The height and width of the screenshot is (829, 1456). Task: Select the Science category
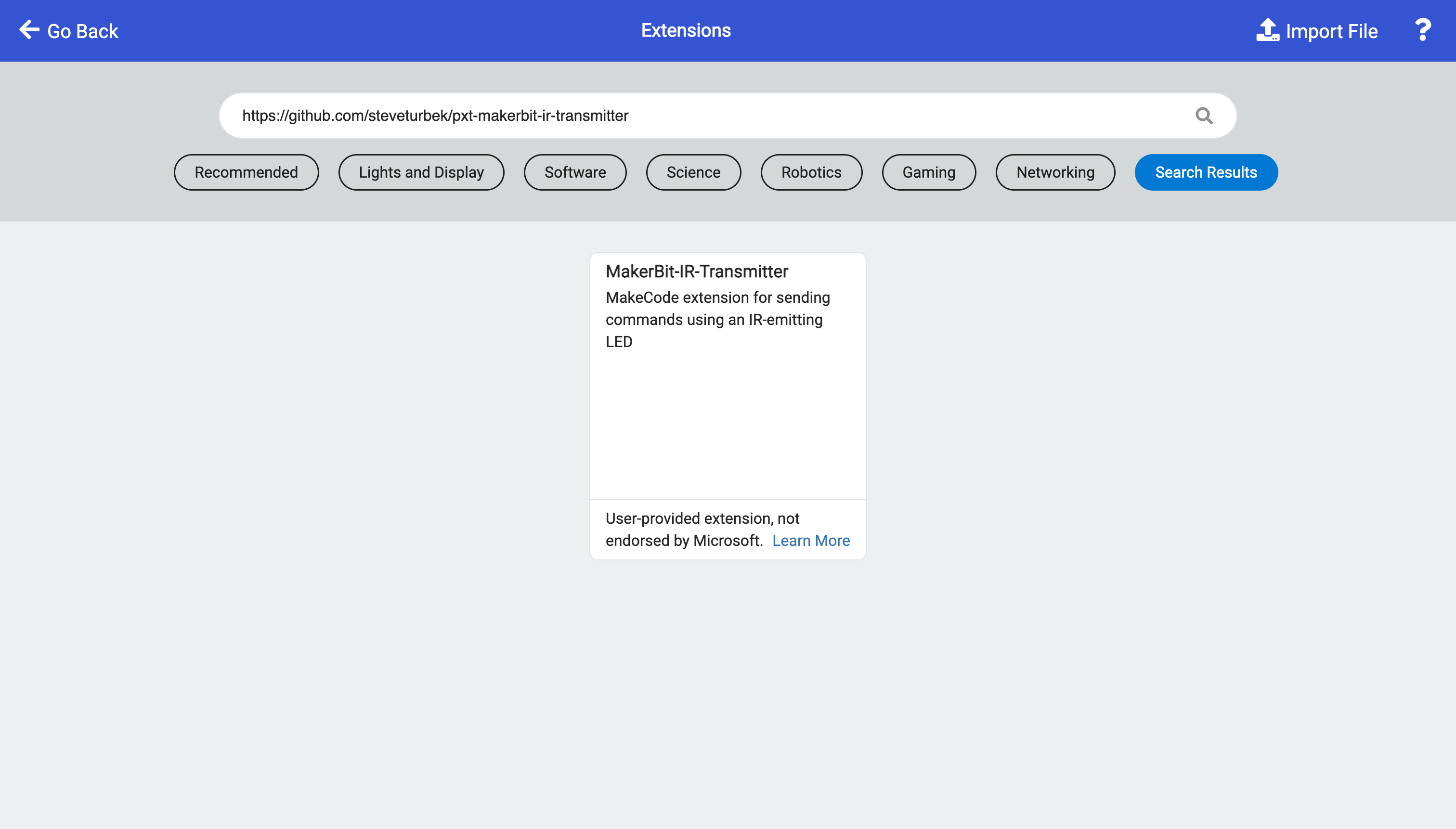693,172
